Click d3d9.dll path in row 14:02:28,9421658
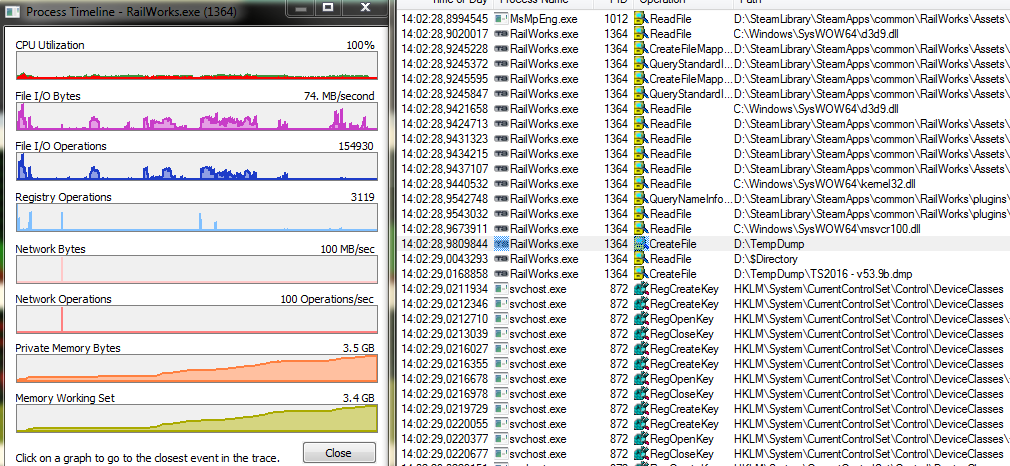 point(815,109)
